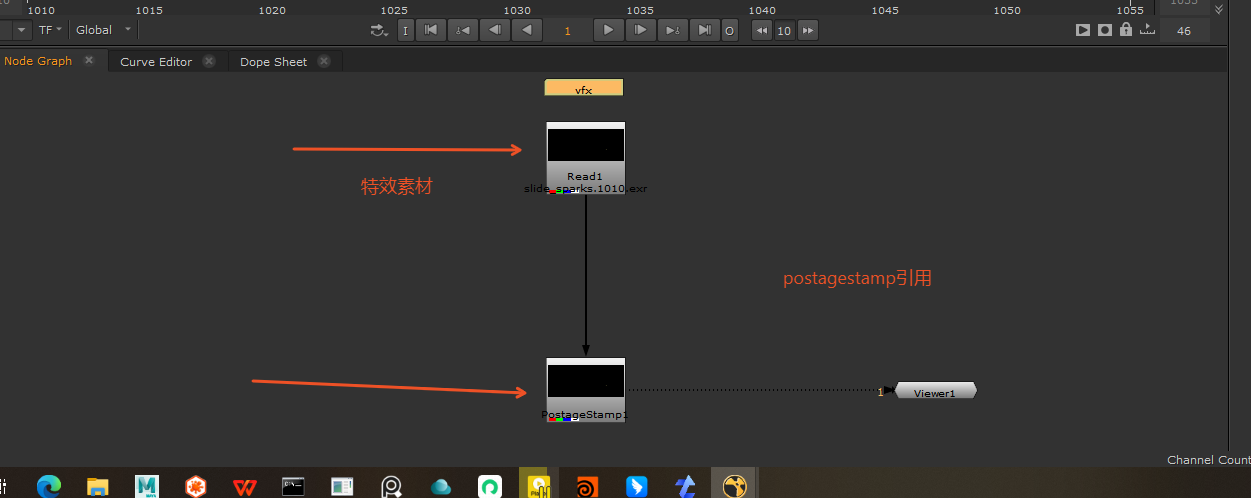Toggle the timeline lock icon
This screenshot has height=498, width=1251.
(1126, 30)
